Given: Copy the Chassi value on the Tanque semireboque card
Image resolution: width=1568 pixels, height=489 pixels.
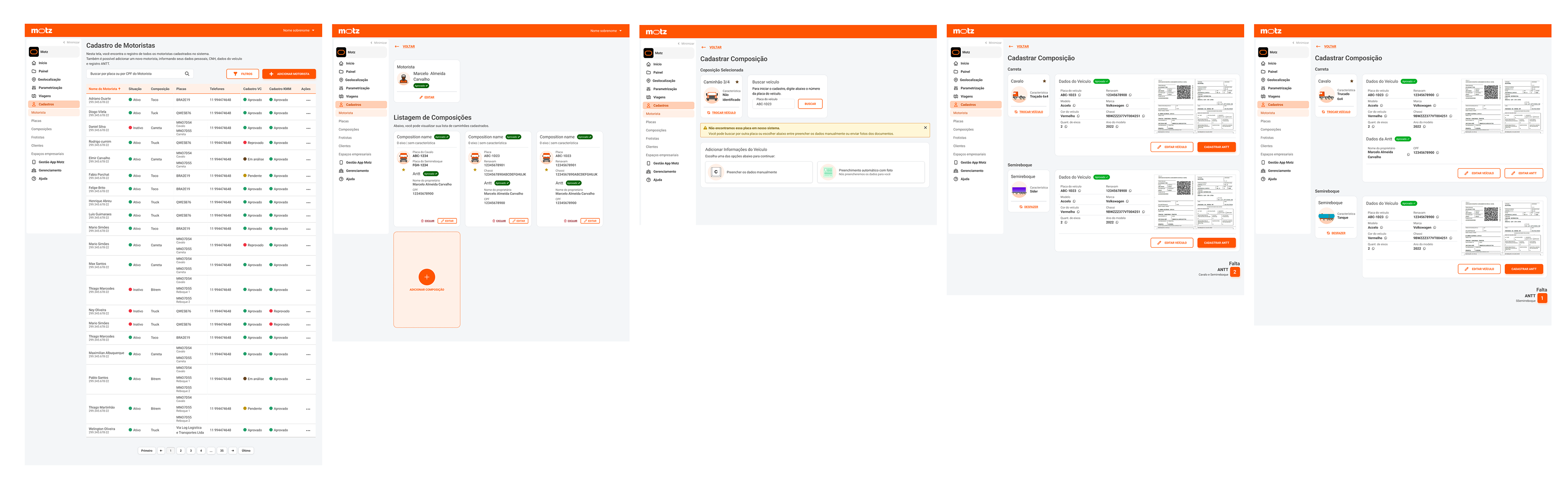Looking at the screenshot, I should click(x=1451, y=238).
